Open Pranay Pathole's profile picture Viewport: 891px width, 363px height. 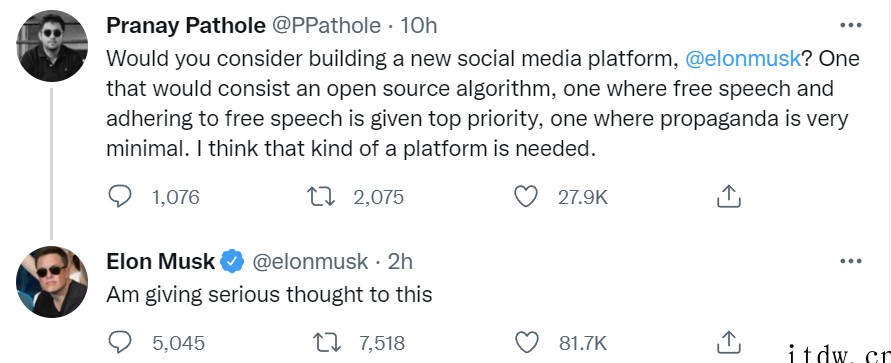pos(52,45)
